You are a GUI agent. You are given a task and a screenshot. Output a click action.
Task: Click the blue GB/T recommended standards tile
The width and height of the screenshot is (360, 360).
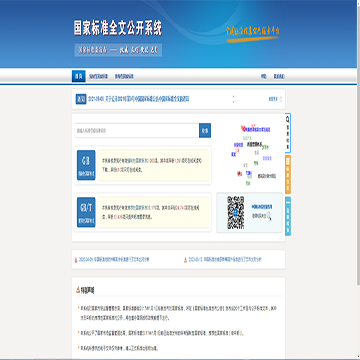(x=86, y=212)
